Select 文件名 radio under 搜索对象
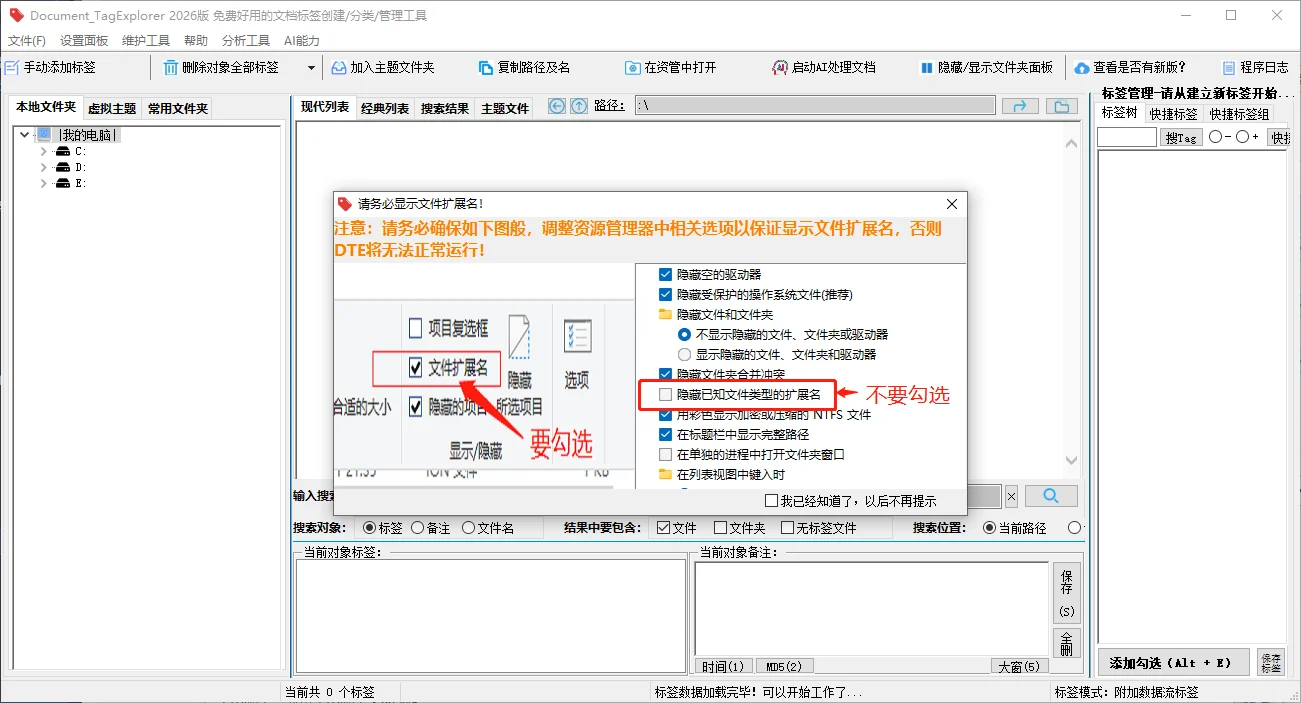Screen dimensions: 1301x703 pyautogui.click(x=468, y=527)
